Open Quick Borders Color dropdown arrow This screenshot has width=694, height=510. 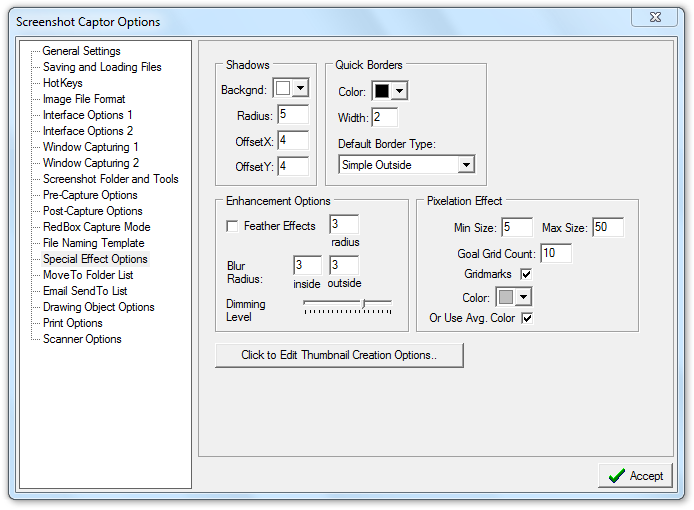pyautogui.click(x=399, y=91)
